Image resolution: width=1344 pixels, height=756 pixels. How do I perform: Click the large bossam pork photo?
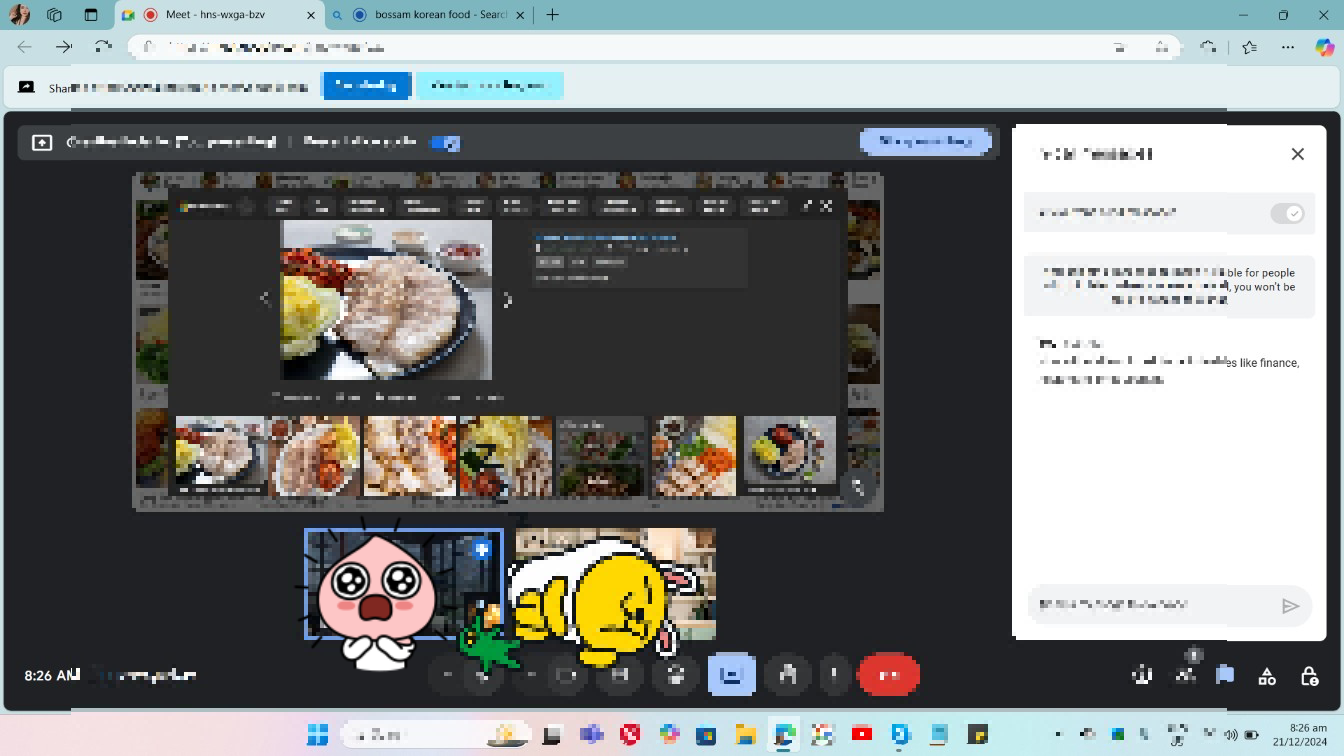pyautogui.click(x=386, y=300)
